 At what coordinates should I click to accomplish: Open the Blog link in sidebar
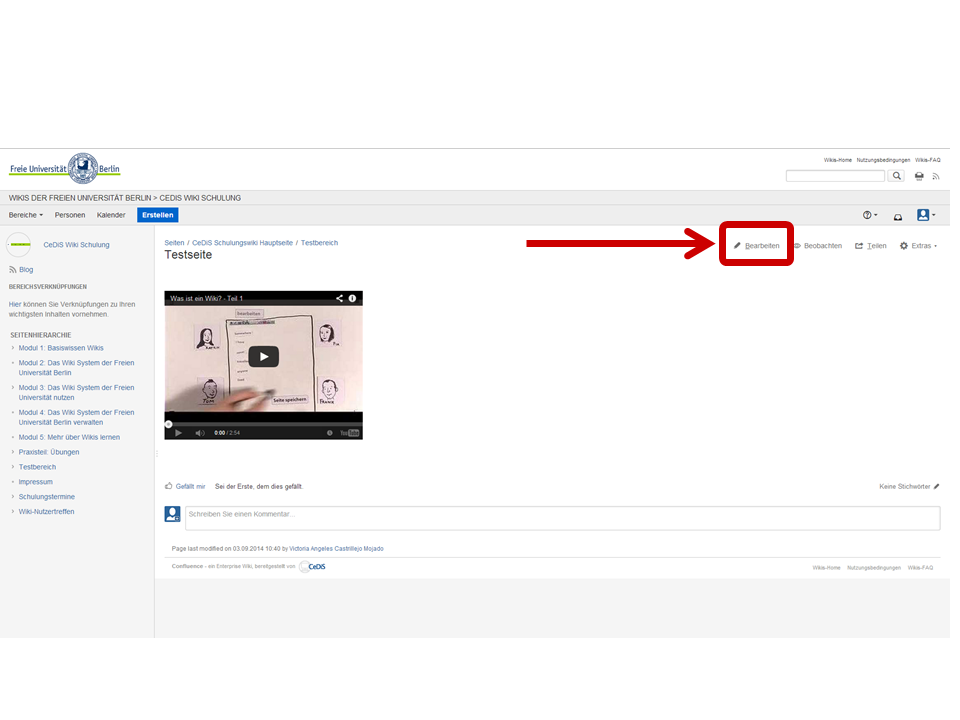click(x=26, y=269)
